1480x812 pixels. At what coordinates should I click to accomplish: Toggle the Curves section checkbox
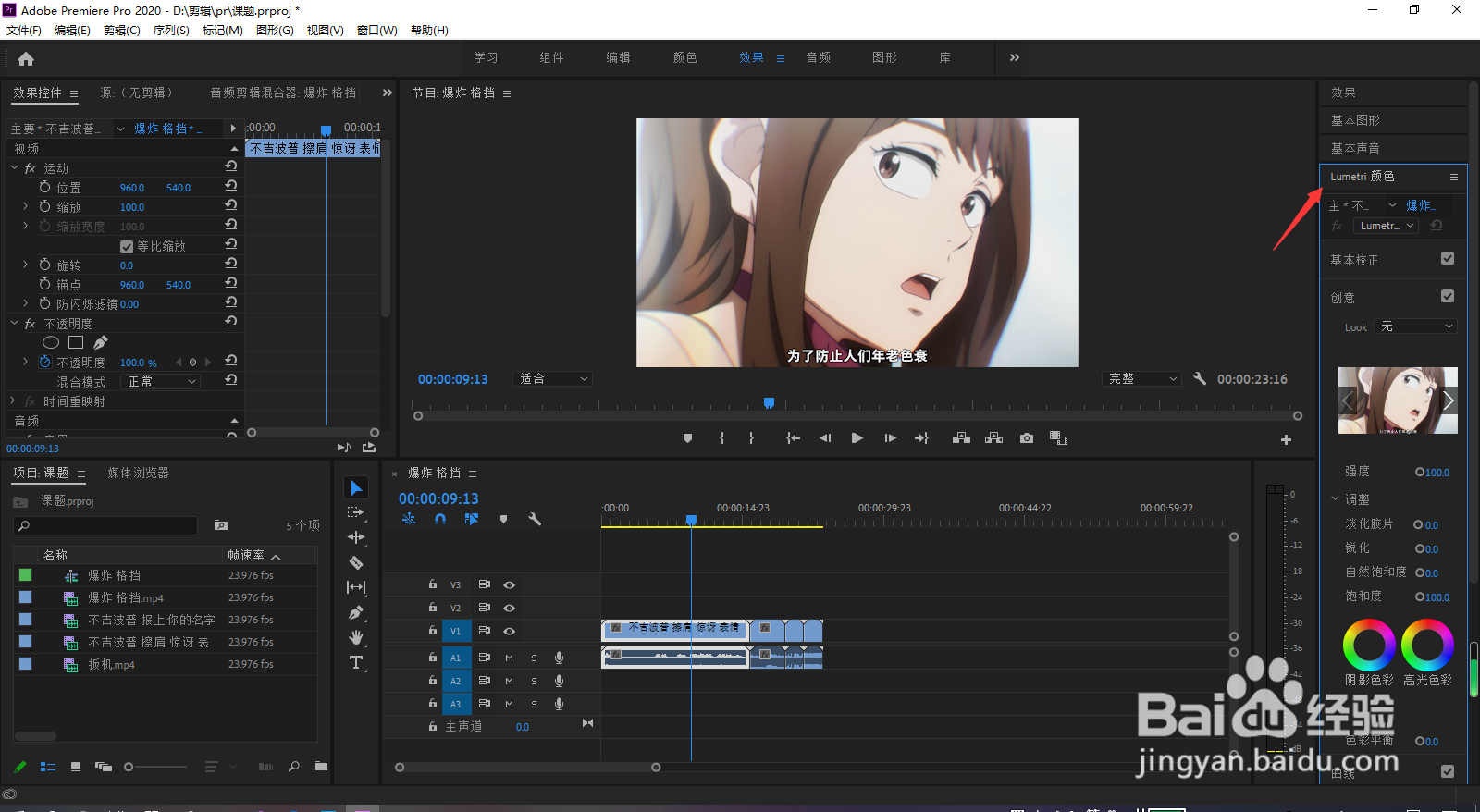pos(1448,771)
